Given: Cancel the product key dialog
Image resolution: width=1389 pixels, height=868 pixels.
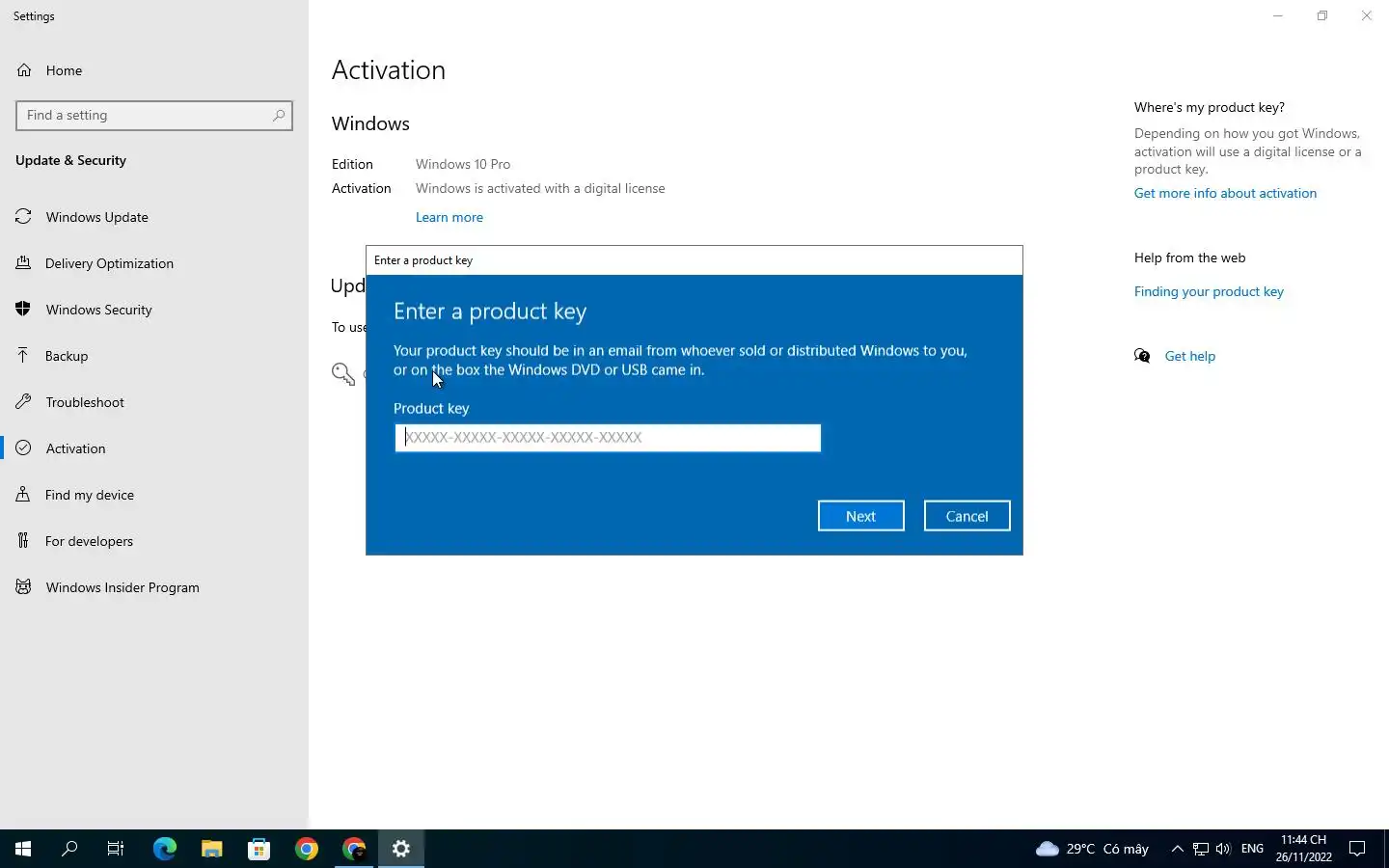Looking at the screenshot, I should (x=967, y=516).
